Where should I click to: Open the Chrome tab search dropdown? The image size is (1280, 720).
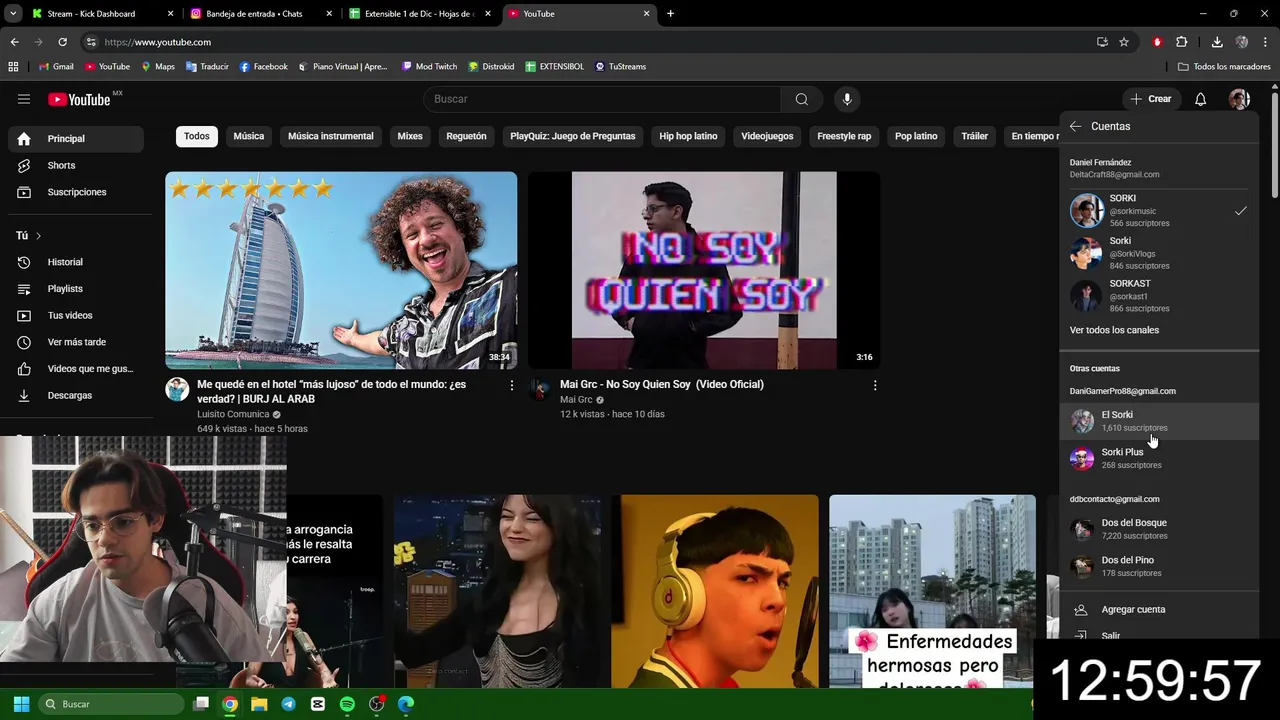click(x=13, y=14)
